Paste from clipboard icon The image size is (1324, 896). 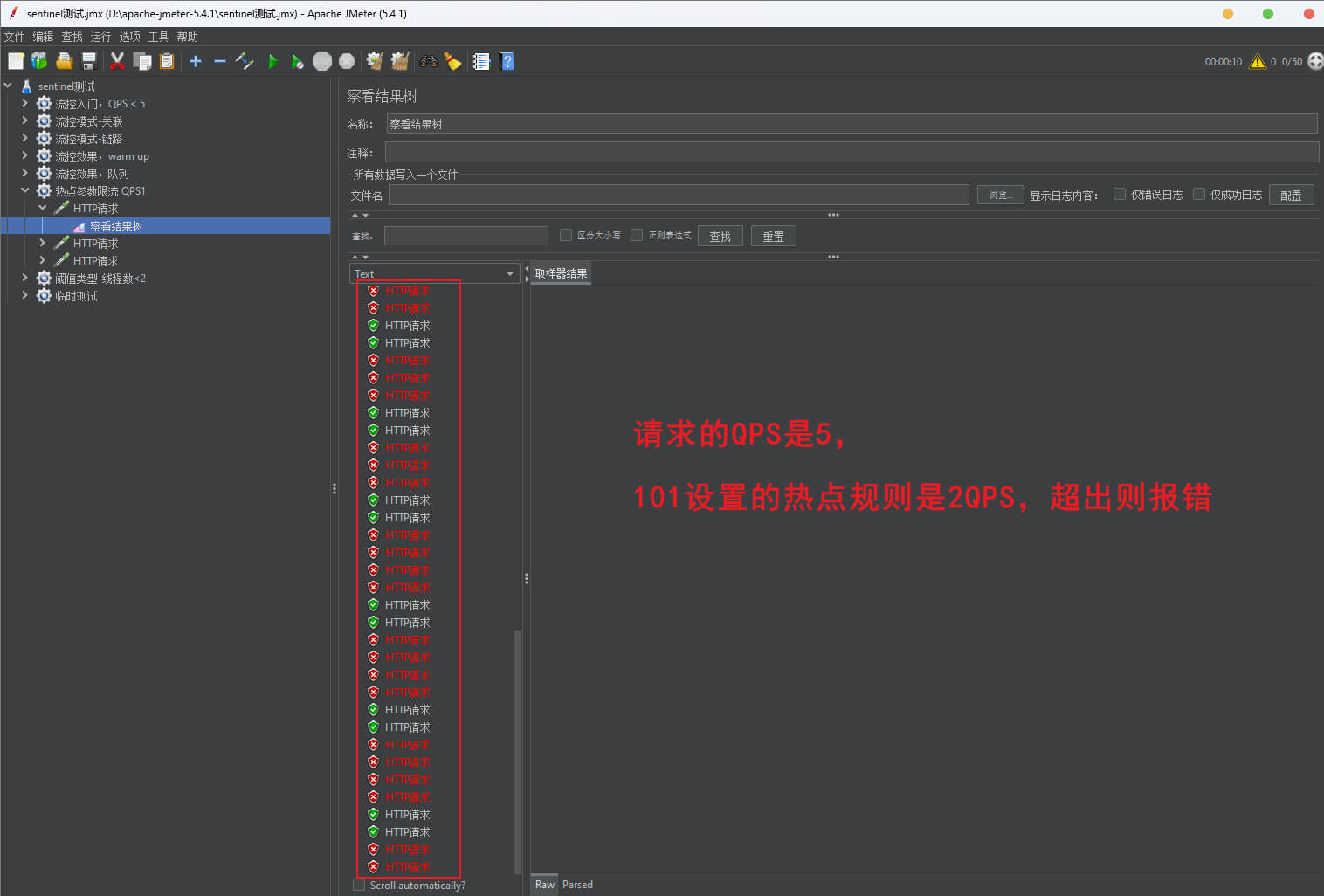point(167,61)
